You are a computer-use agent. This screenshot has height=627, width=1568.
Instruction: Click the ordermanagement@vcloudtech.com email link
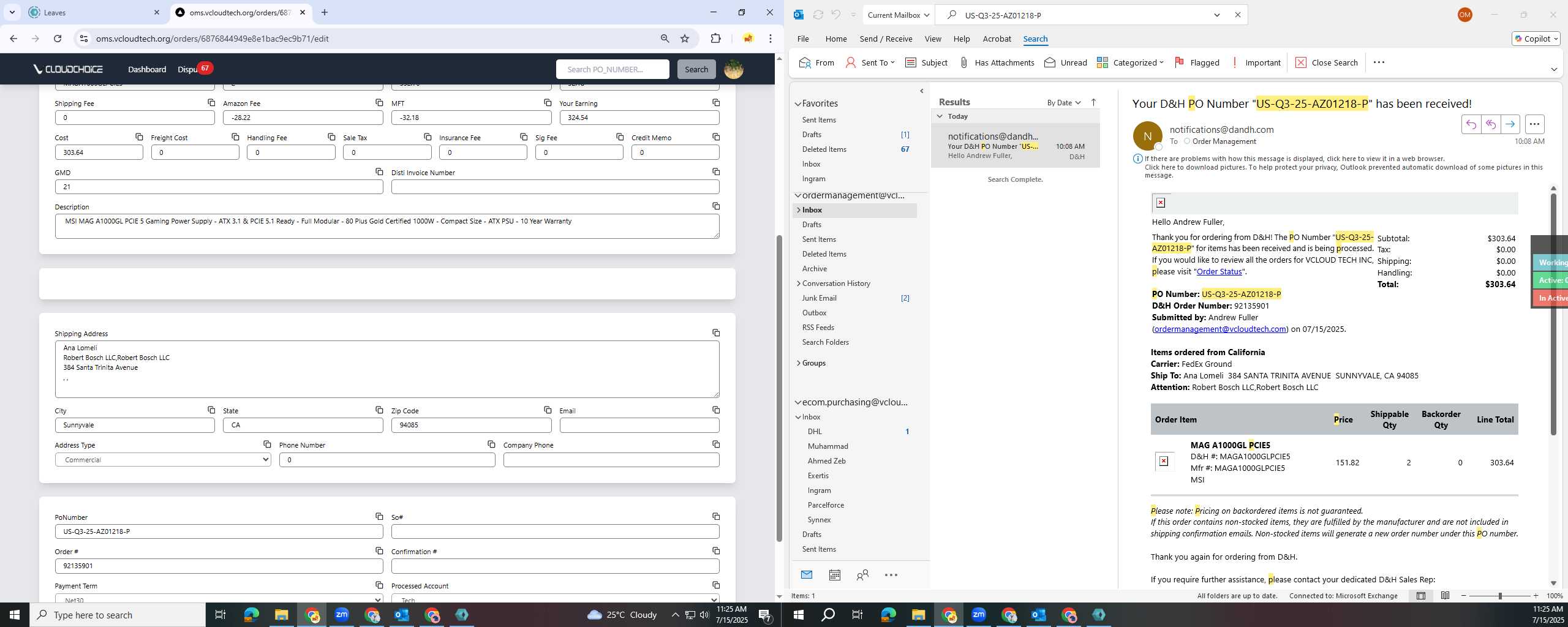click(x=1220, y=329)
